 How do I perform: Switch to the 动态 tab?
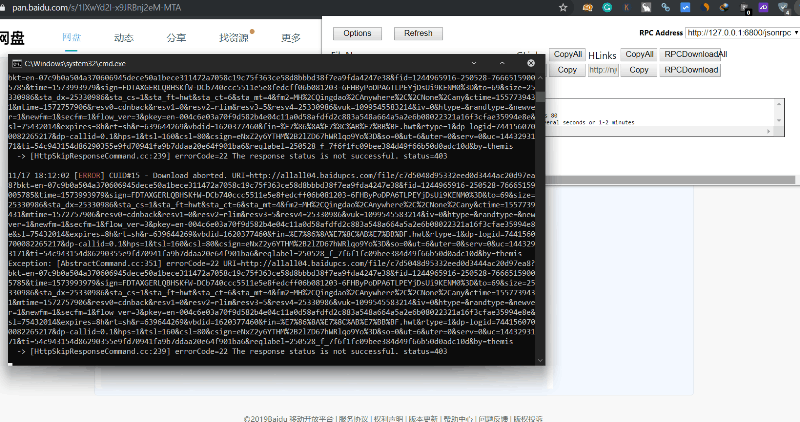coord(123,38)
